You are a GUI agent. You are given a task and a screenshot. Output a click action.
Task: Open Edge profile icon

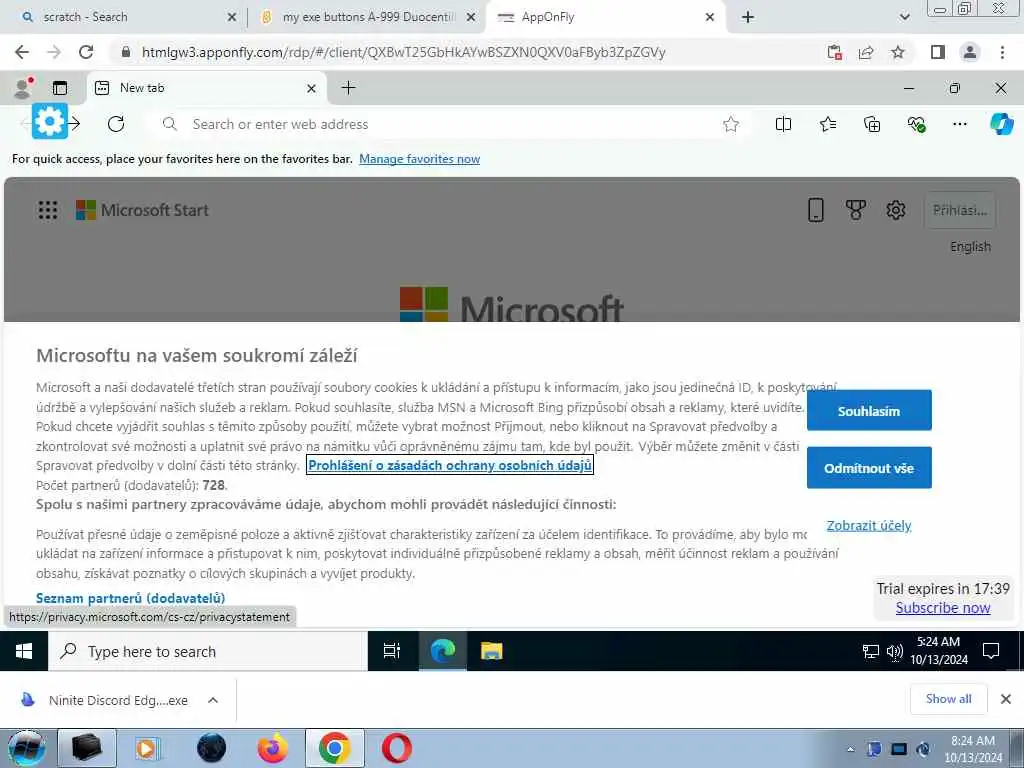(23, 88)
